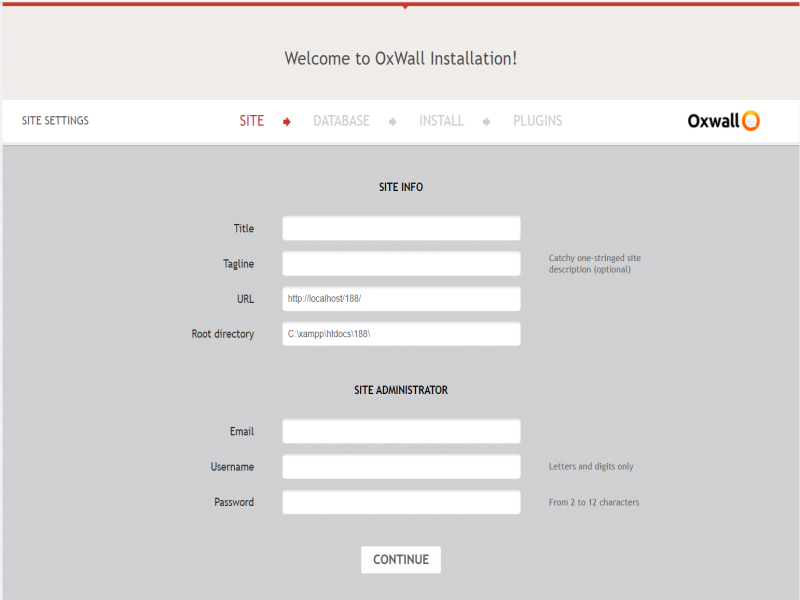Go to the DATABASE installation step
The image size is (800, 600).
pos(341,121)
